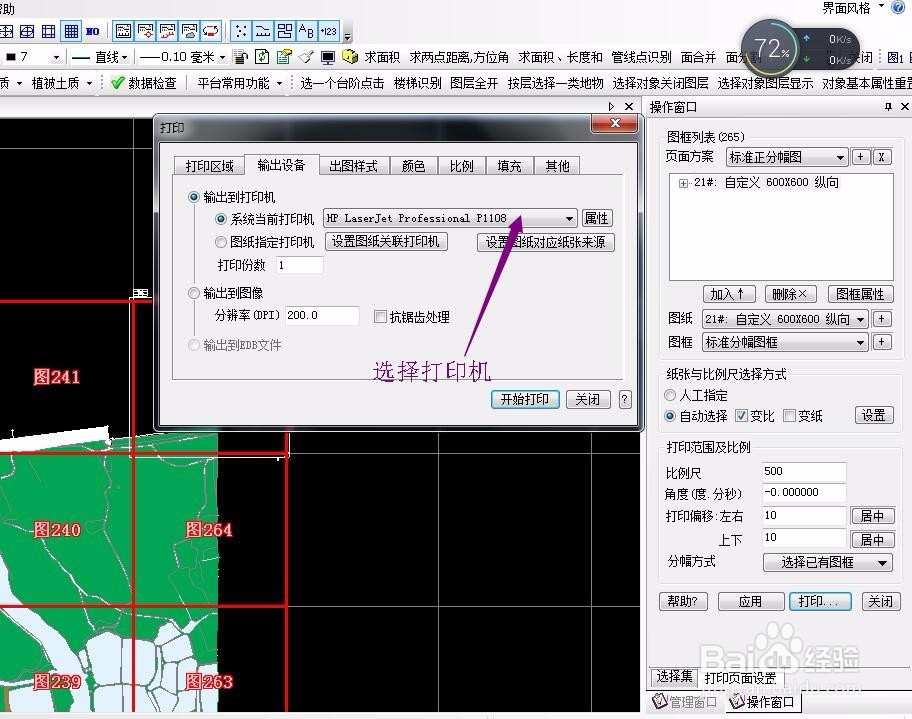Click 比例尺 500 input field
This screenshot has height=719, width=912.
[x=804, y=471]
